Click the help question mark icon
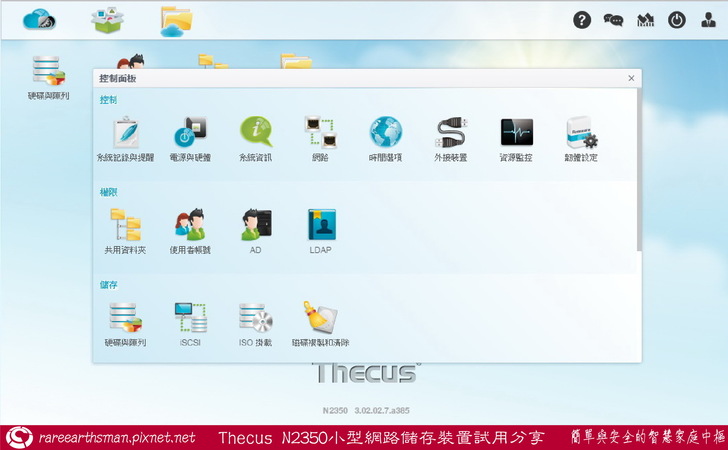The width and height of the screenshot is (728, 450). pyautogui.click(x=582, y=20)
